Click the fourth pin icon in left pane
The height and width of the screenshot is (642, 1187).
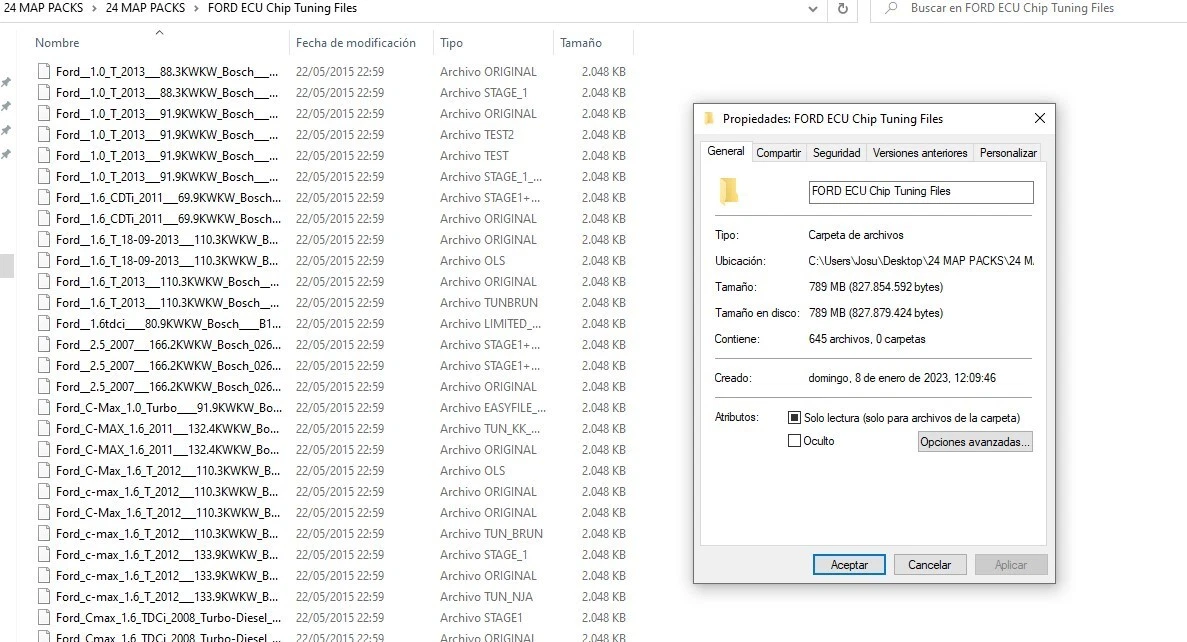pos(6,154)
